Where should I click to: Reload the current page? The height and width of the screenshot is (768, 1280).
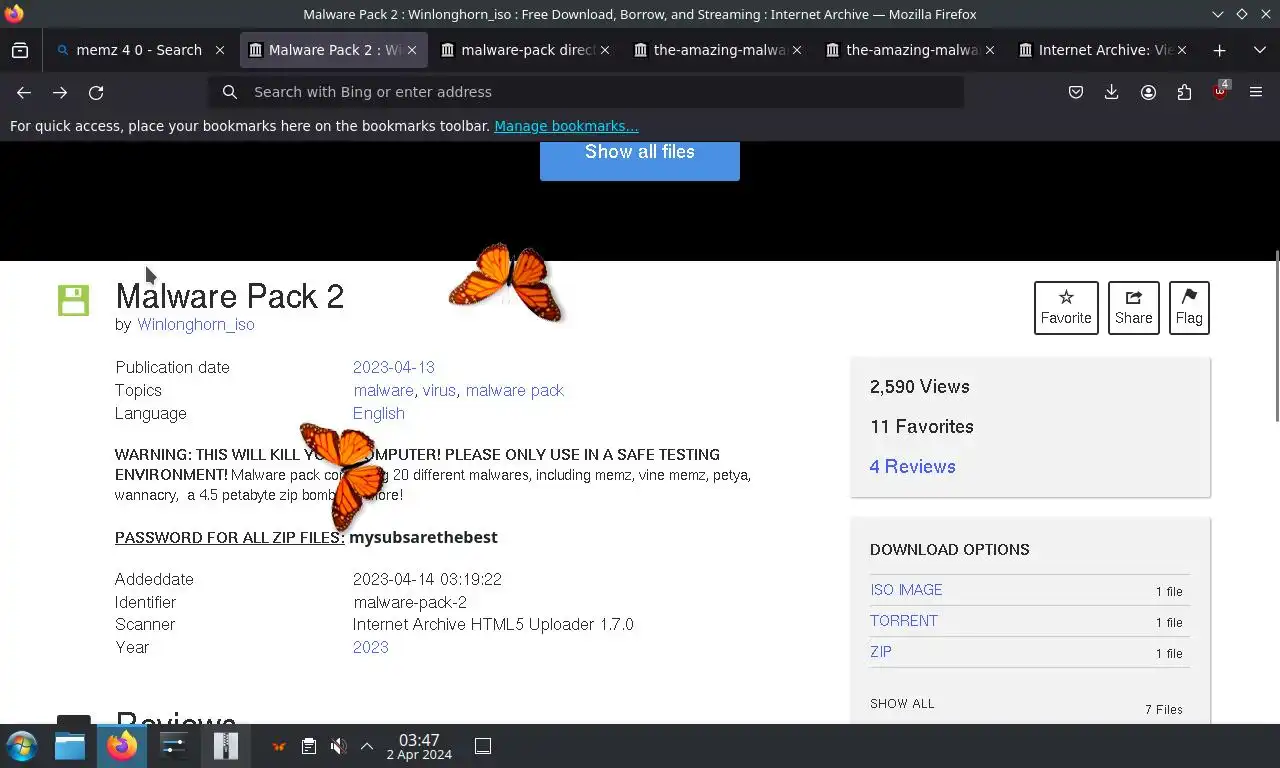click(96, 92)
